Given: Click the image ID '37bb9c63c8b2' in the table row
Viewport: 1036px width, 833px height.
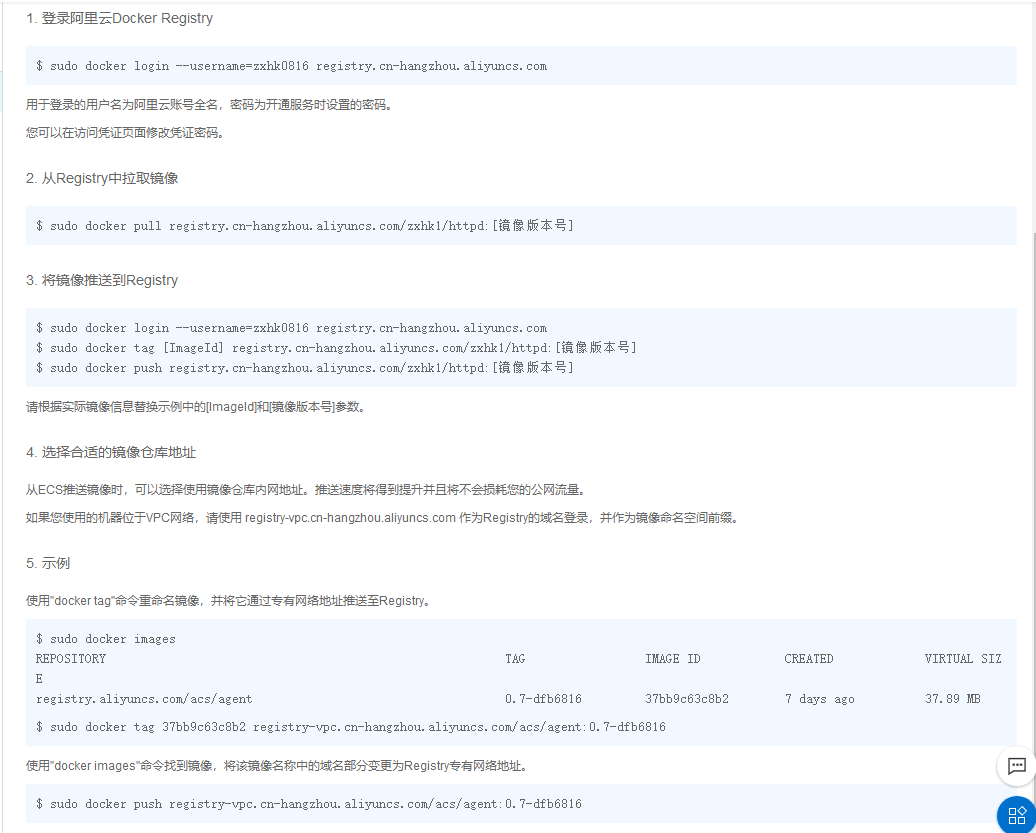Looking at the screenshot, I should tap(687, 699).
